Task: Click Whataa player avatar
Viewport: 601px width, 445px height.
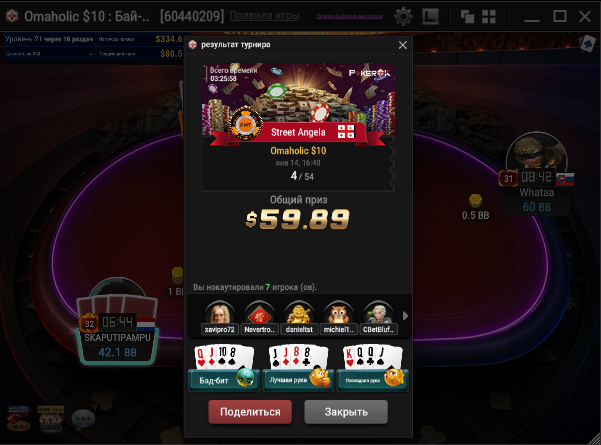Action: [x=537, y=151]
